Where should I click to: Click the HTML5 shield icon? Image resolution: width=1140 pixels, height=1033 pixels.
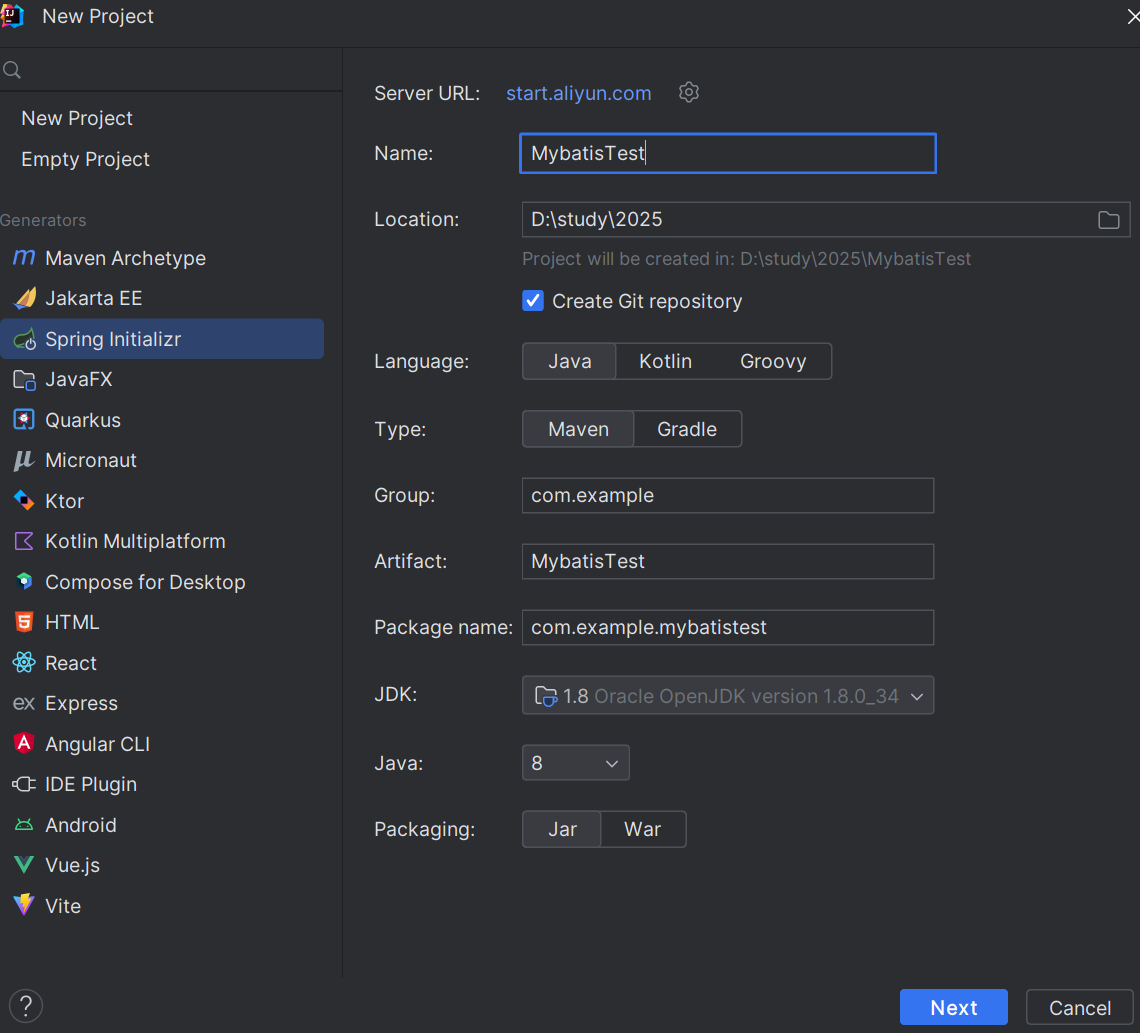[x=24, y=622]
